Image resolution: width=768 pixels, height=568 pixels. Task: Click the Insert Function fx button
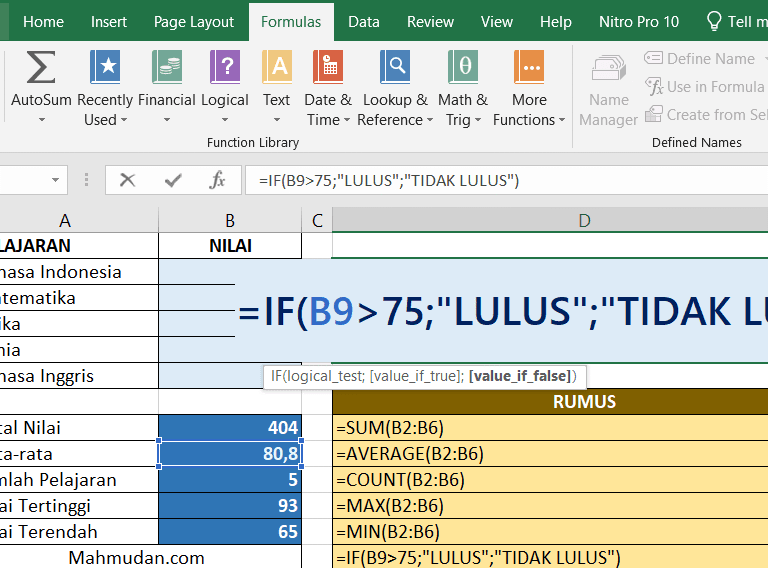[217, 181]
